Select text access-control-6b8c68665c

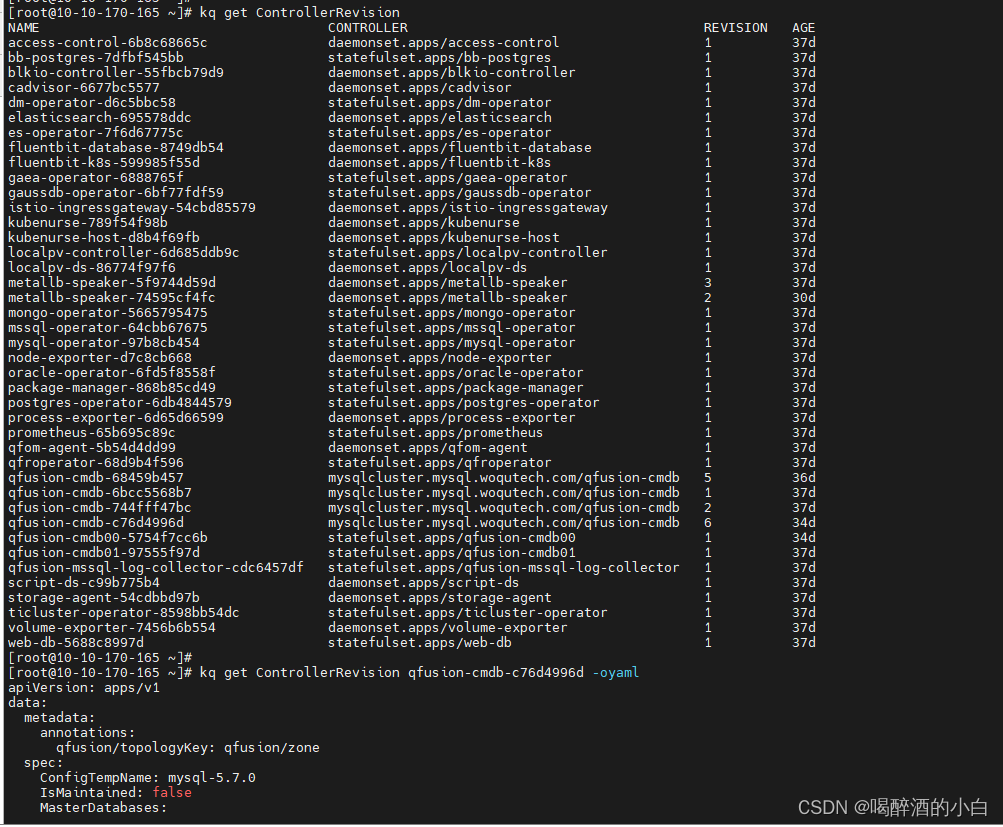pyautogui.click(x=107, y=43)
